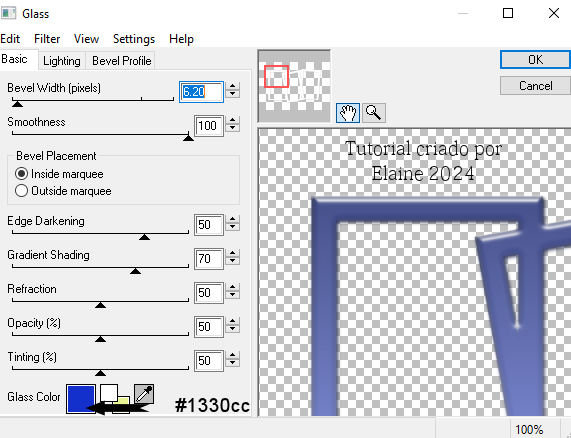Increase Bevel Width with up arrow
Viewport: 571px width, 438px height.
point(233,87)
